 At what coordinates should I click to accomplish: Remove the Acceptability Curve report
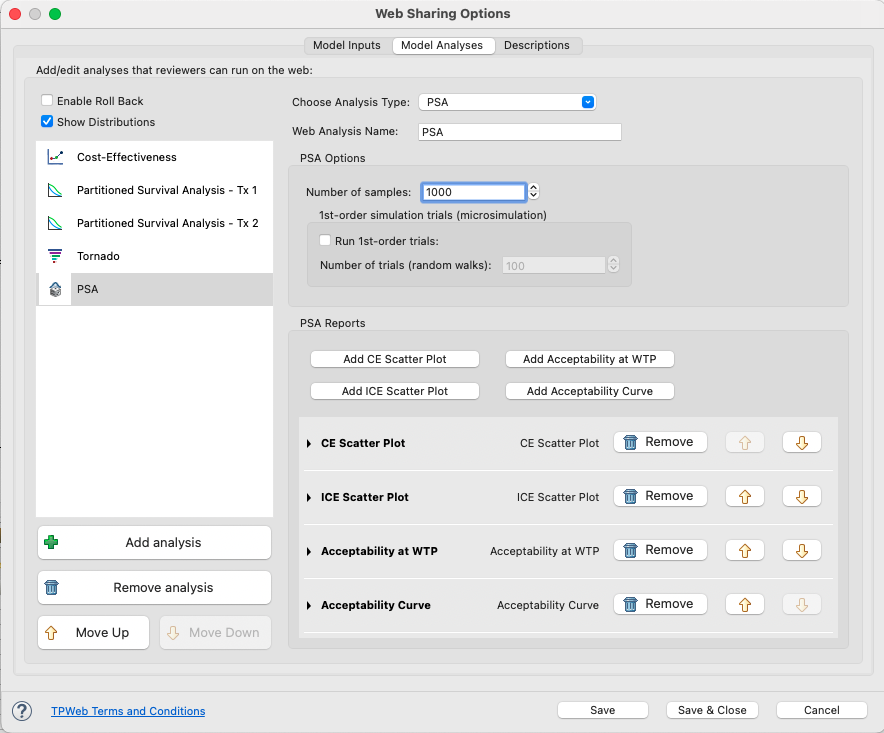point(660,604)
